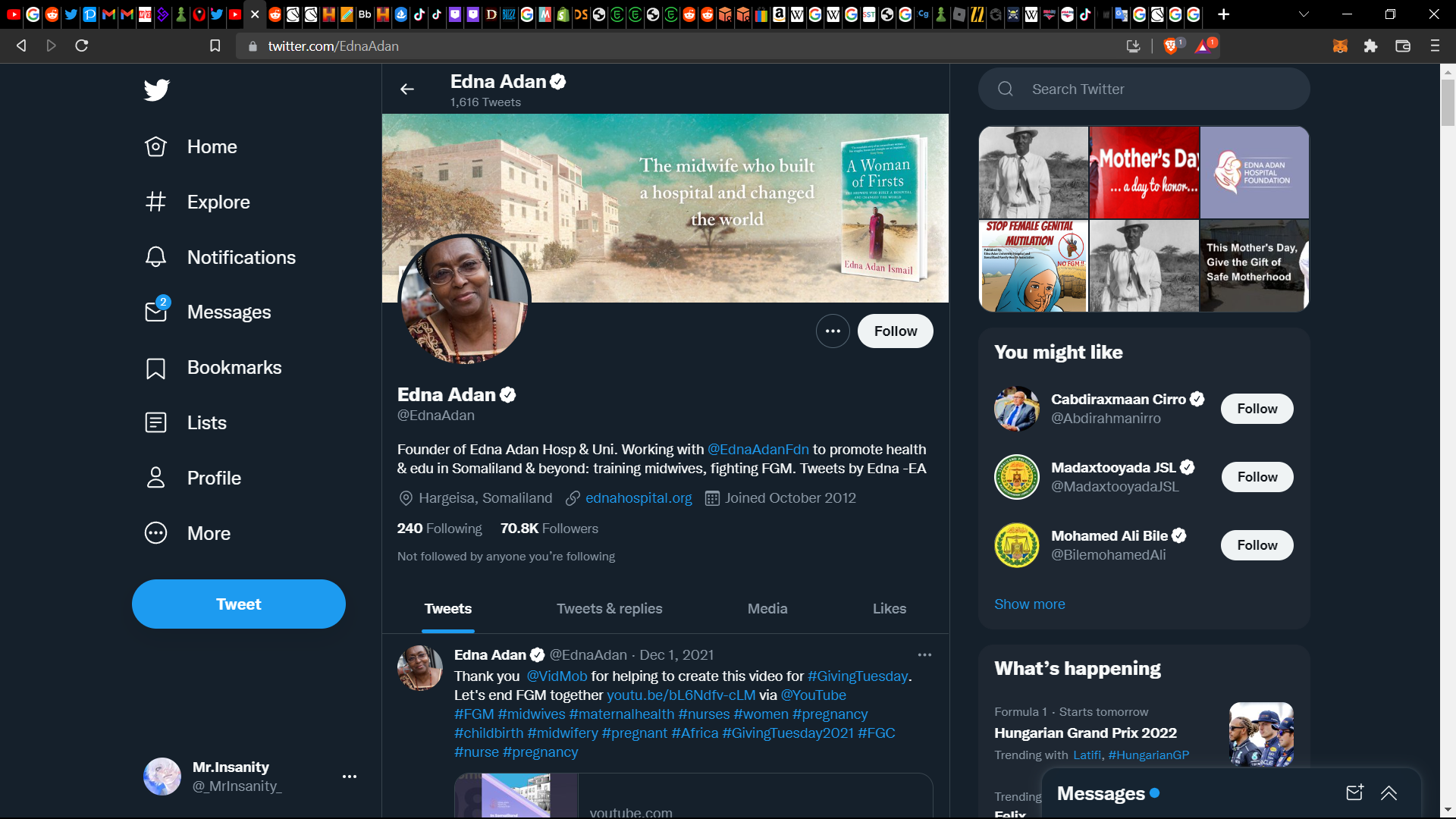Open the youtube.com link preview card
The height and width of the screenshot is (819, 1456).
pyautogui.click(x=693, y=795)
